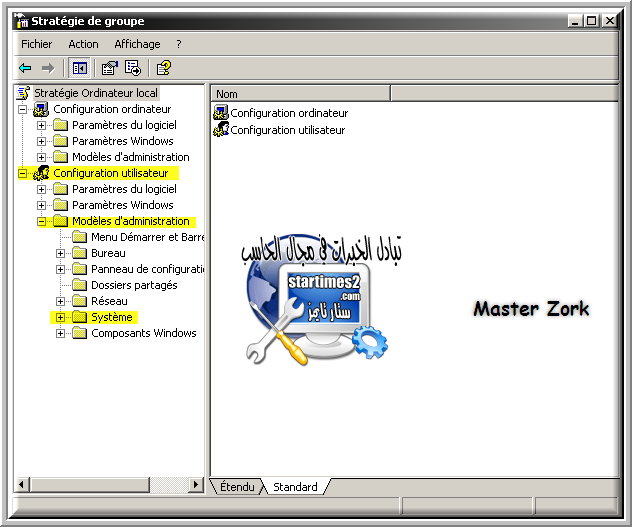Click the Stratégie Ordinateur local root icon
This screenshot has width=632, height=527.
point(23,93)
